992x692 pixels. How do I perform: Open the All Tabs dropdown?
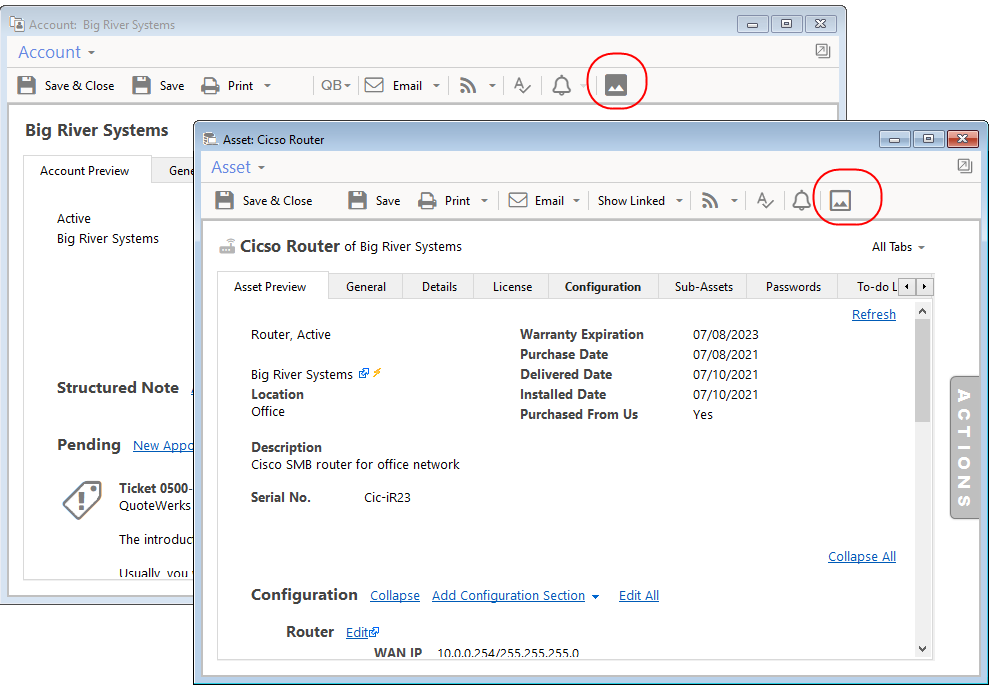898,247
